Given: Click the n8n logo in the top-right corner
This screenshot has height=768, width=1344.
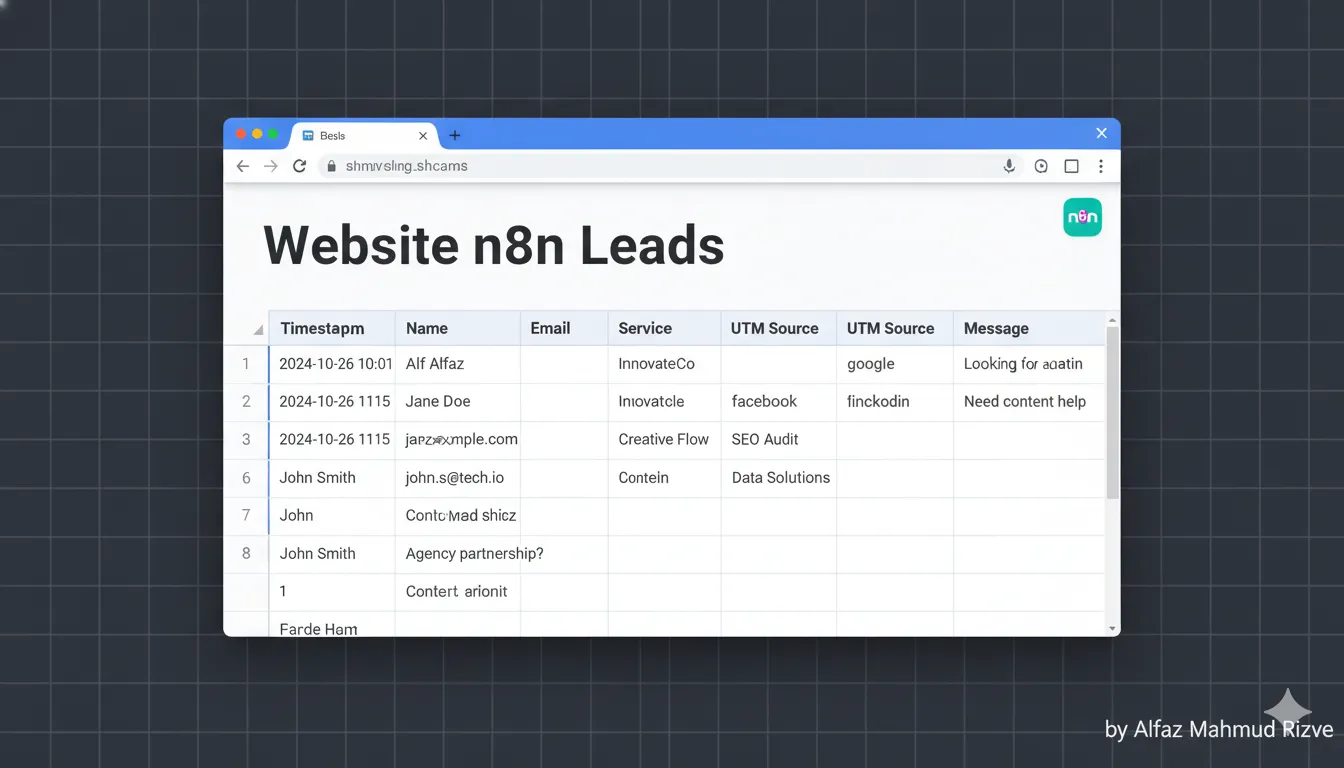Looking at the screenshot, I should [1082, 216].
